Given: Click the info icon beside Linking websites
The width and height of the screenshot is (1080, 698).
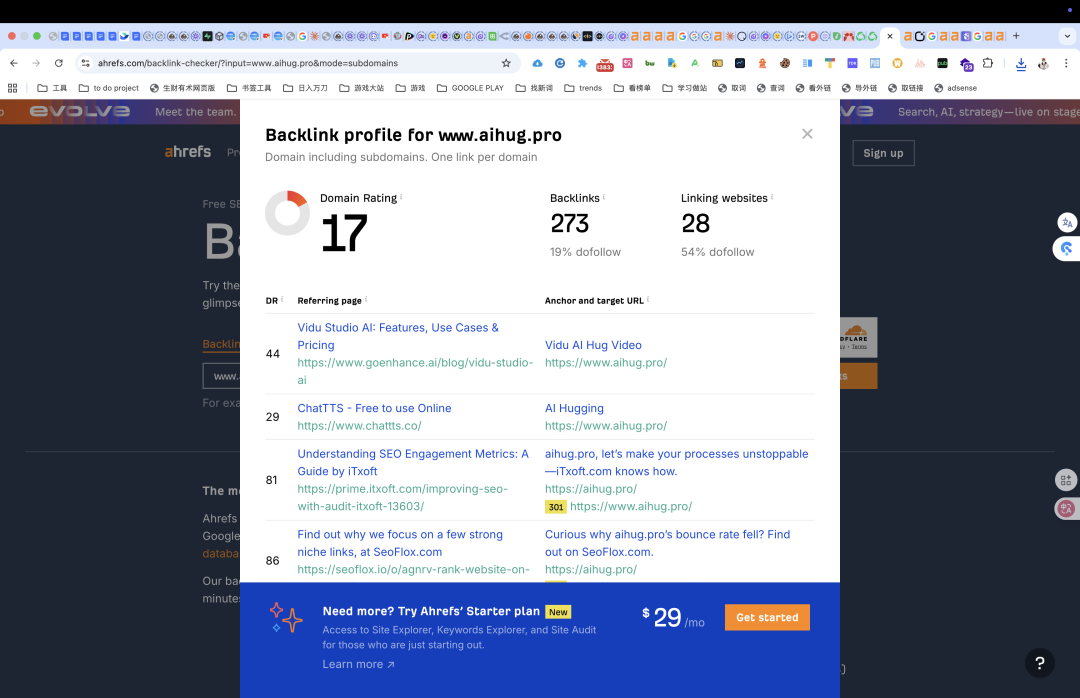Looking at the screenshot, I should coord(772,196).
